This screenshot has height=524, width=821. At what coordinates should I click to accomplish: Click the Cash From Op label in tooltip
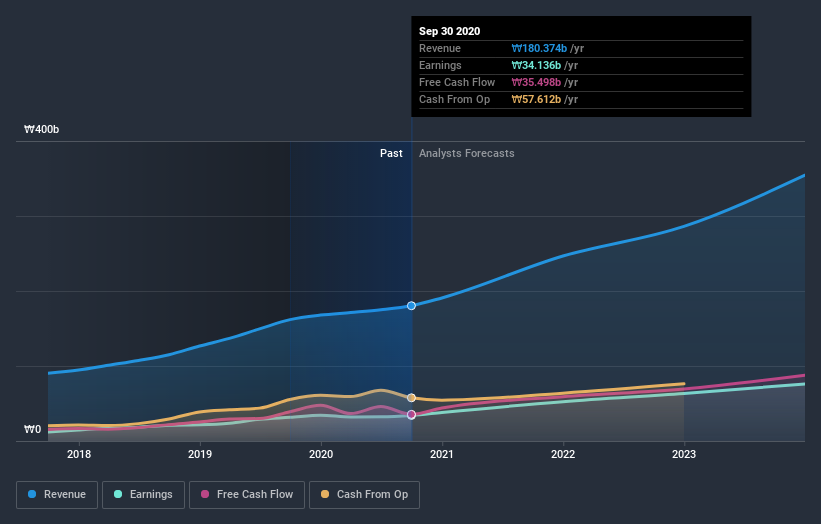click(454, 99)
